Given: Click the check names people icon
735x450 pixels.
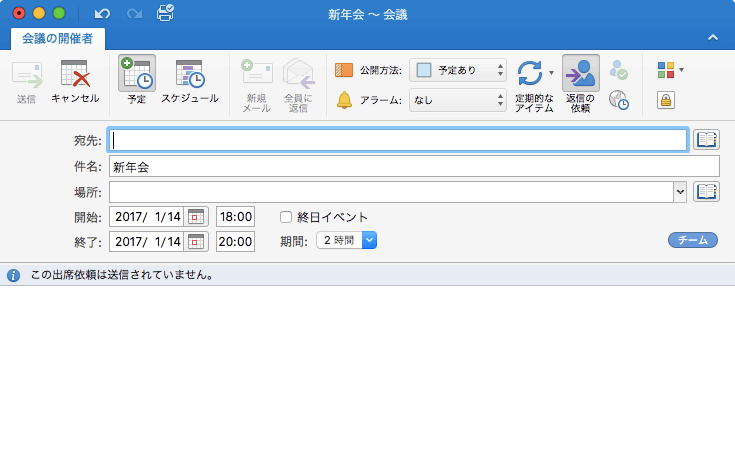Looking at the screenshot, I should [x=619, y=70].
